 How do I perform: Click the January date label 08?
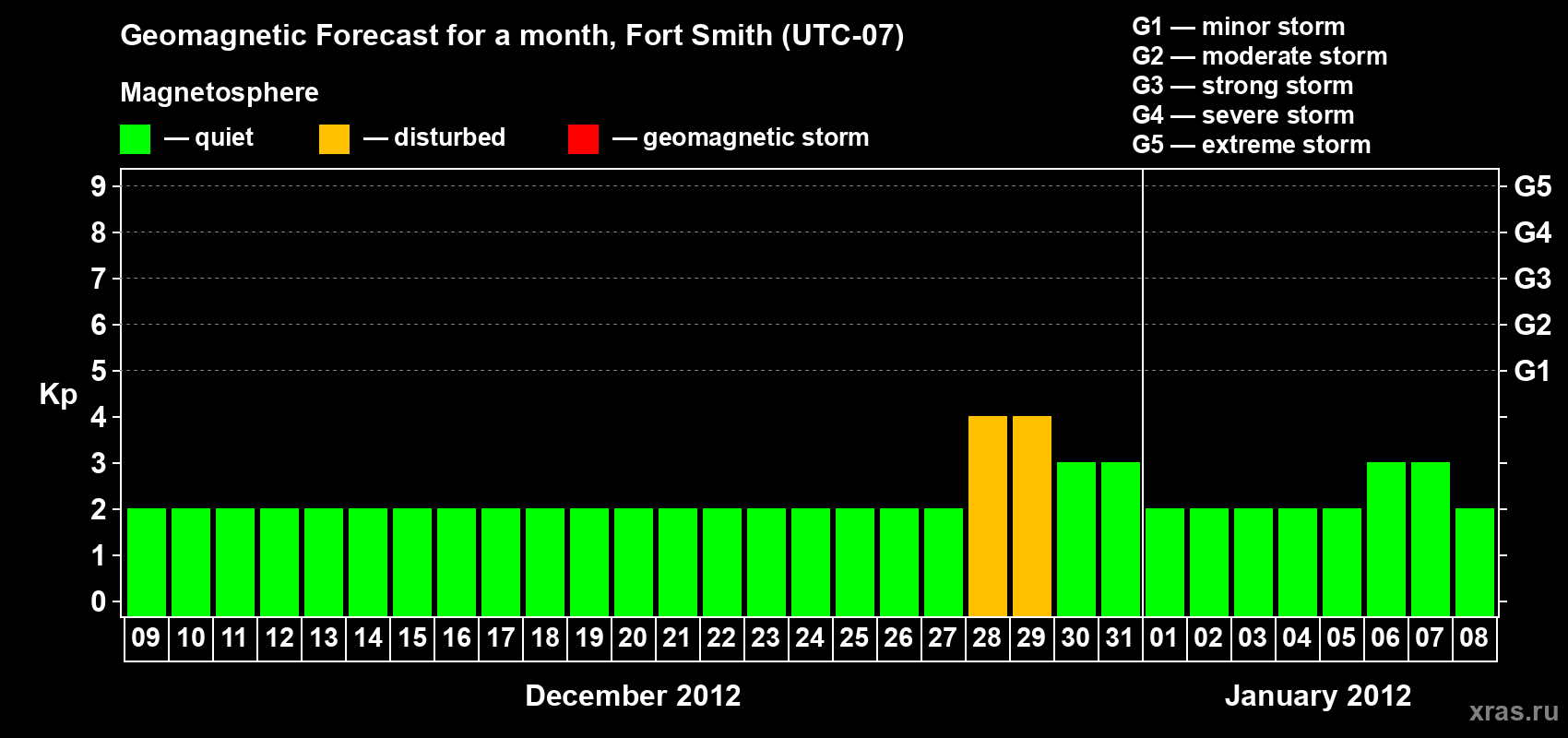pyautogui.click(x=1474, y=637)
